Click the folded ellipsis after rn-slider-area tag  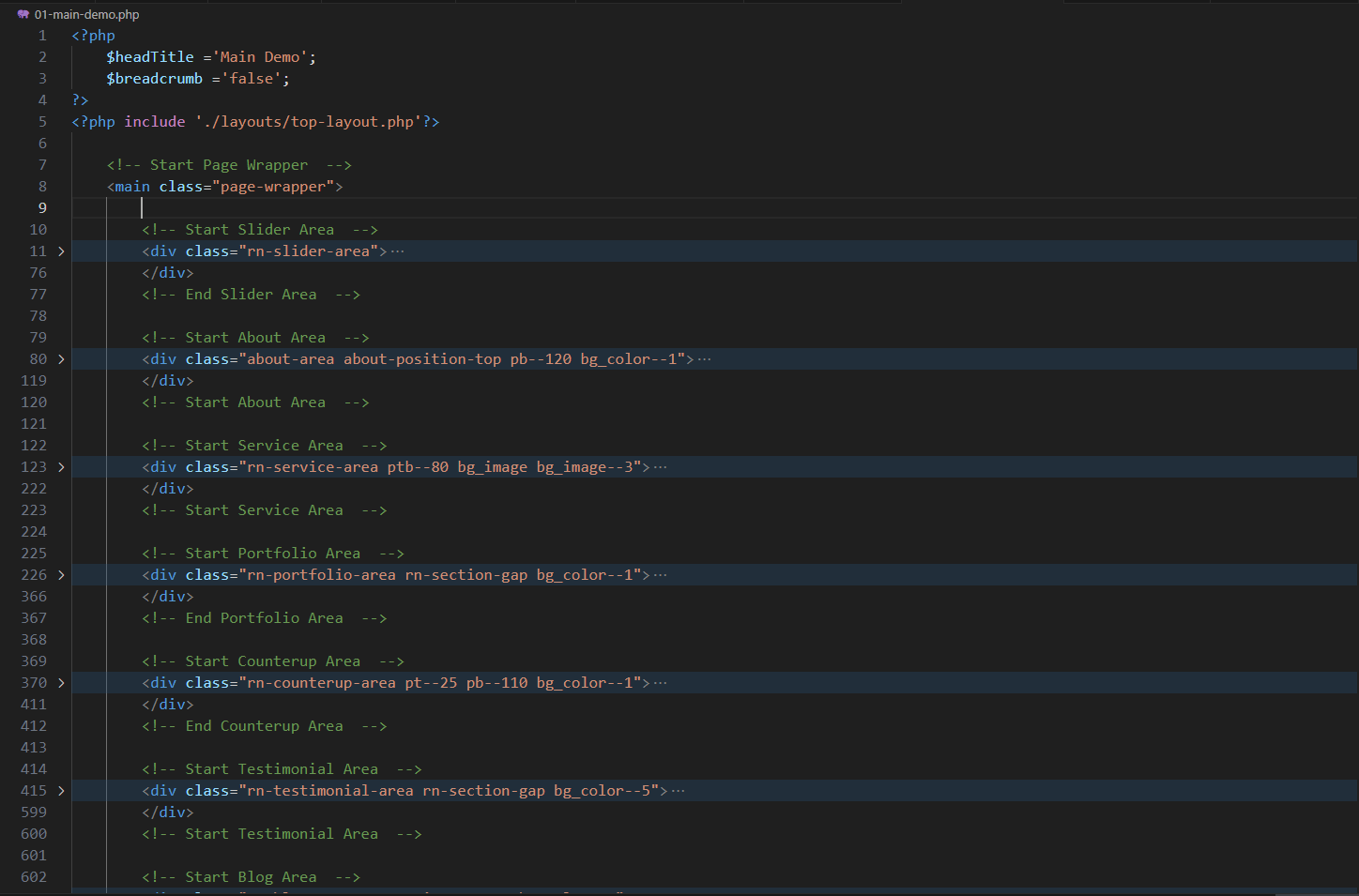[x=398, y=251]
